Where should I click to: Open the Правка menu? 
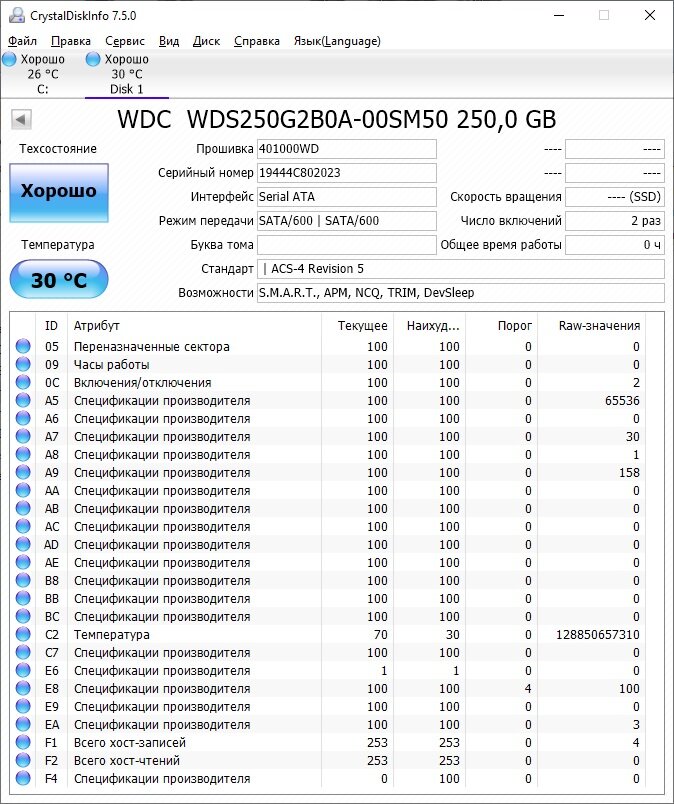click(71, 41)
